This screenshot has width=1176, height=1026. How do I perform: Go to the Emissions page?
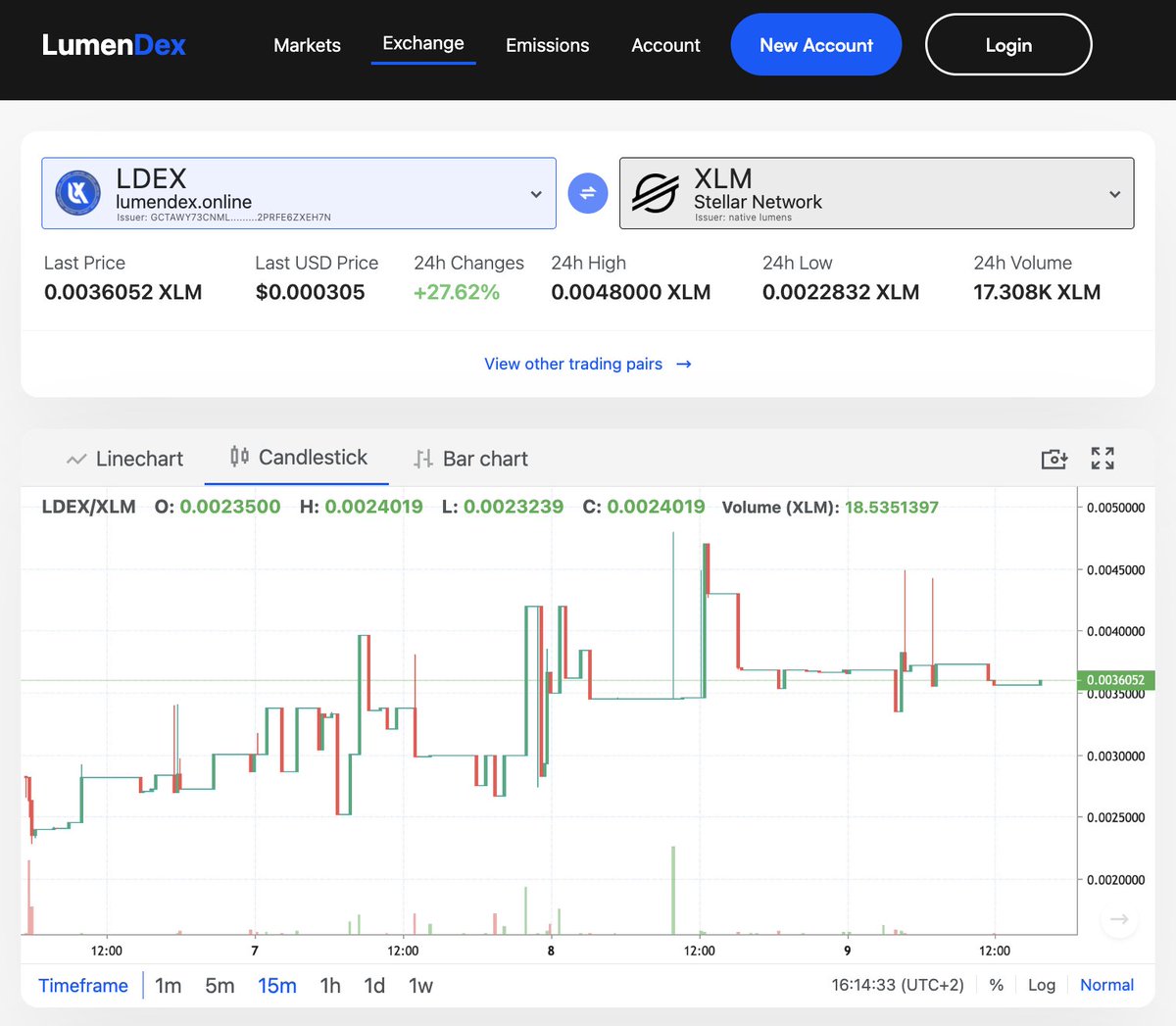548,45
